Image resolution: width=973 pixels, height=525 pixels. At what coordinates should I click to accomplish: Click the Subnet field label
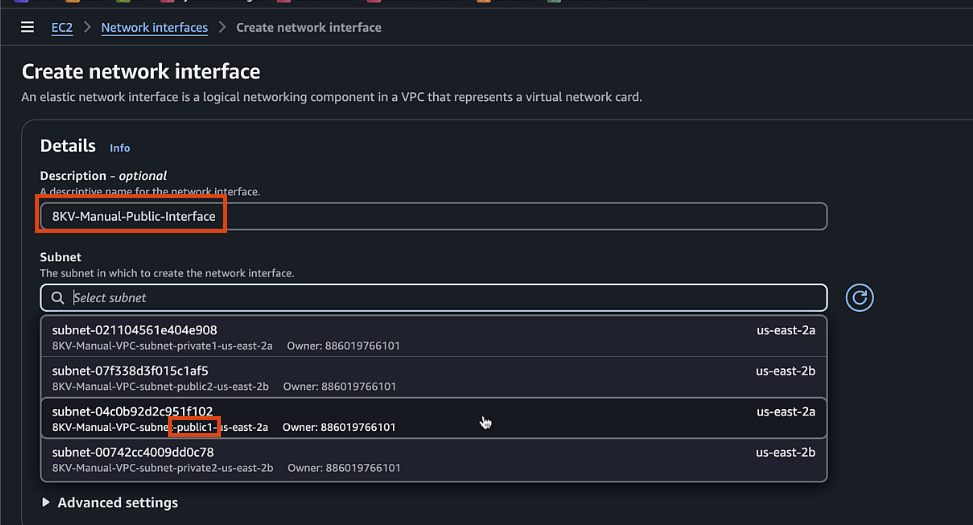pos(60,257)
